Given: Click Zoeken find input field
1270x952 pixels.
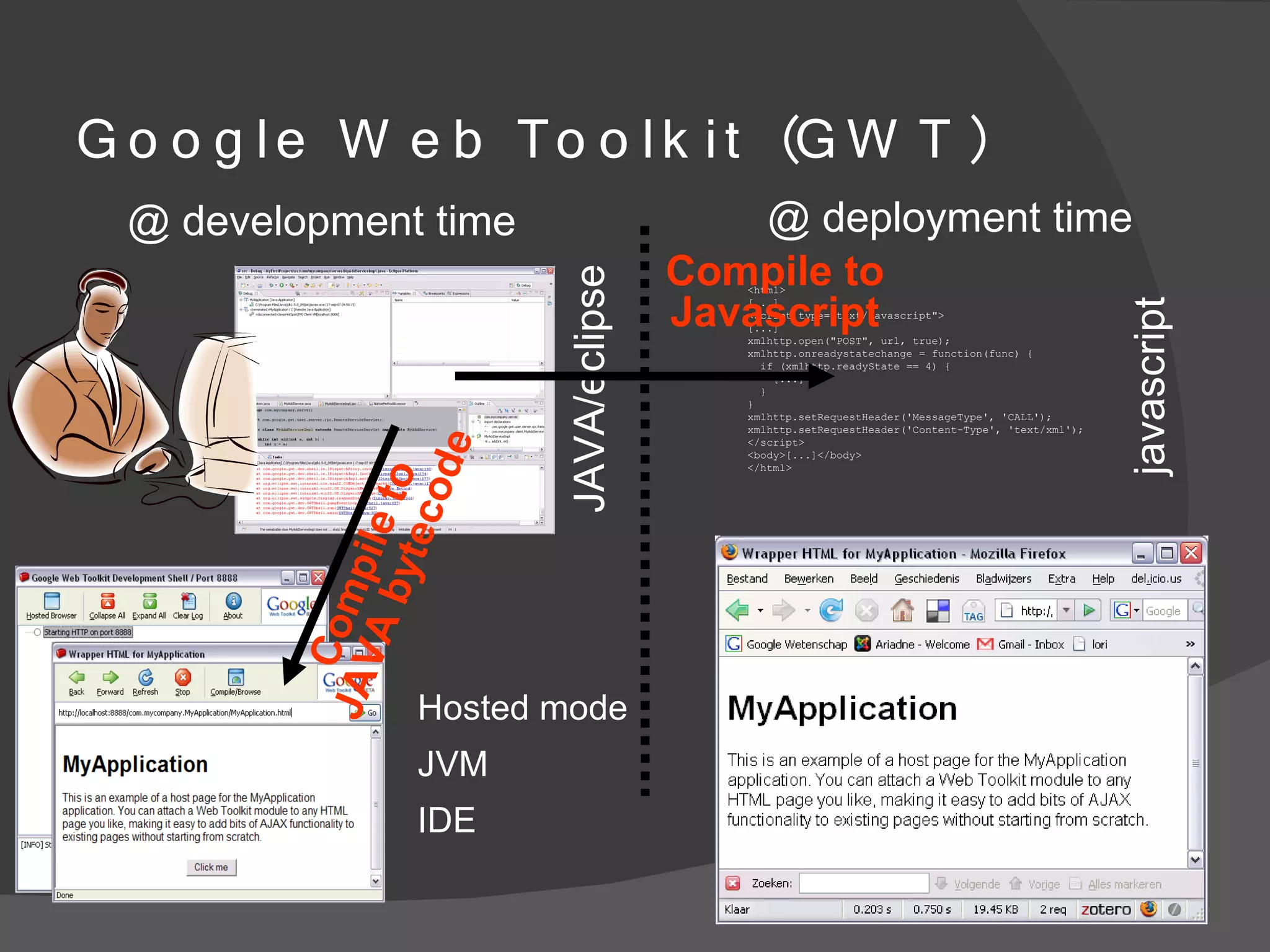Looking at the screenshot, I should pyautogui.click(x=864, y=883).
